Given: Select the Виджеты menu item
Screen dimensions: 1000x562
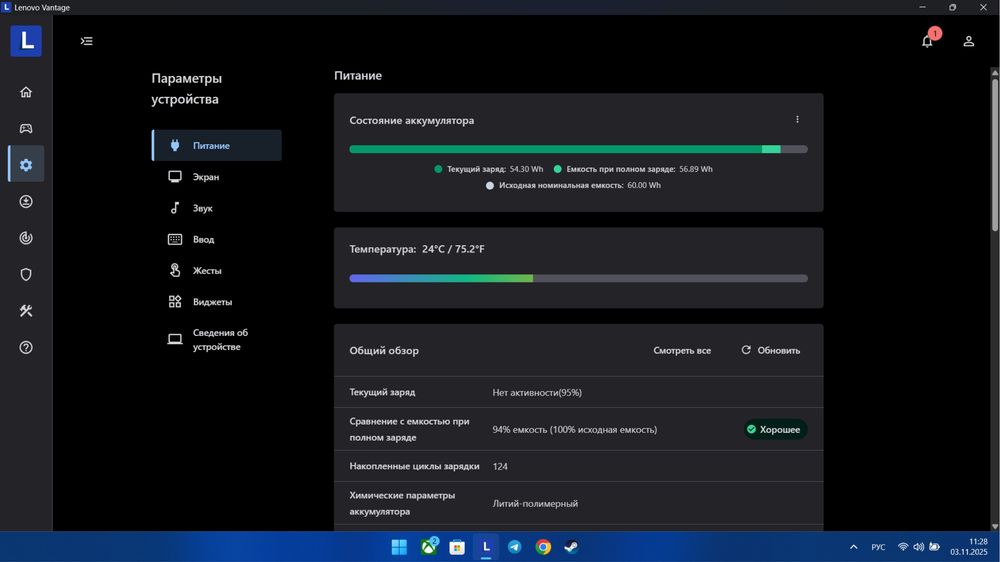Looking at the screenshot, I should pos(217,302).
